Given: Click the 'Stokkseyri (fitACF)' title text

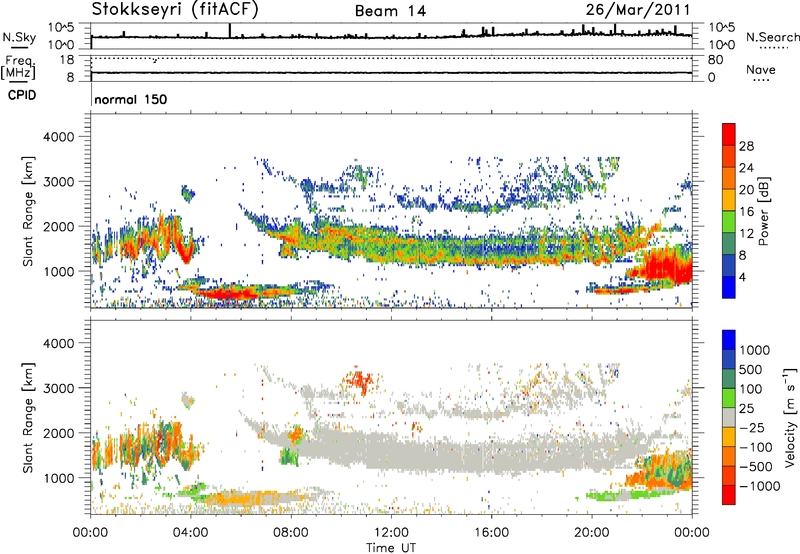Looking at the screenshot, I should click(175, 9).
